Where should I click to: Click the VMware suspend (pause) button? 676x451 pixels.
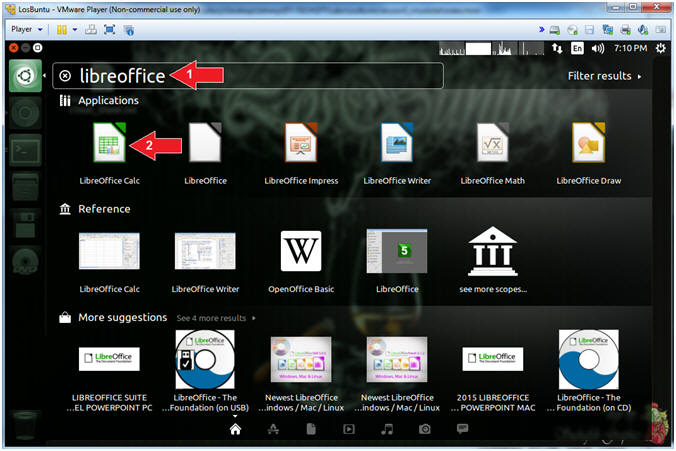coord(62,29)
